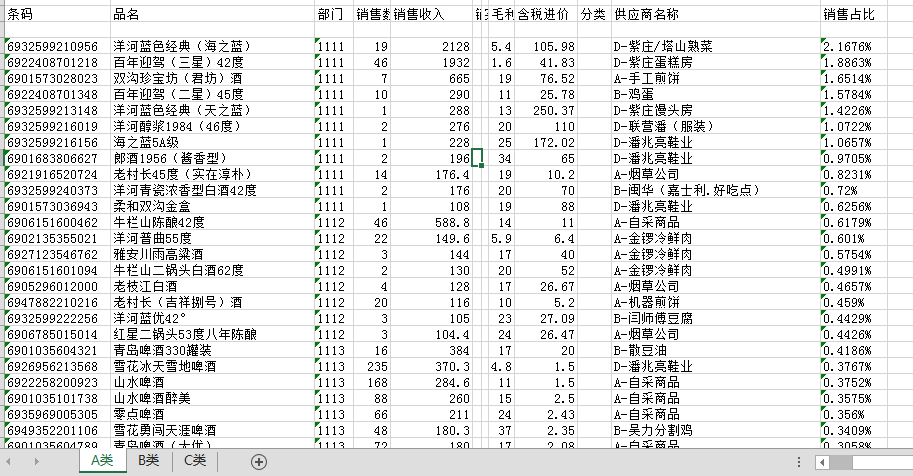Select cell 牛栏山陈酿42度
This screenshot has width=913, height=476.
click(213, 223)
